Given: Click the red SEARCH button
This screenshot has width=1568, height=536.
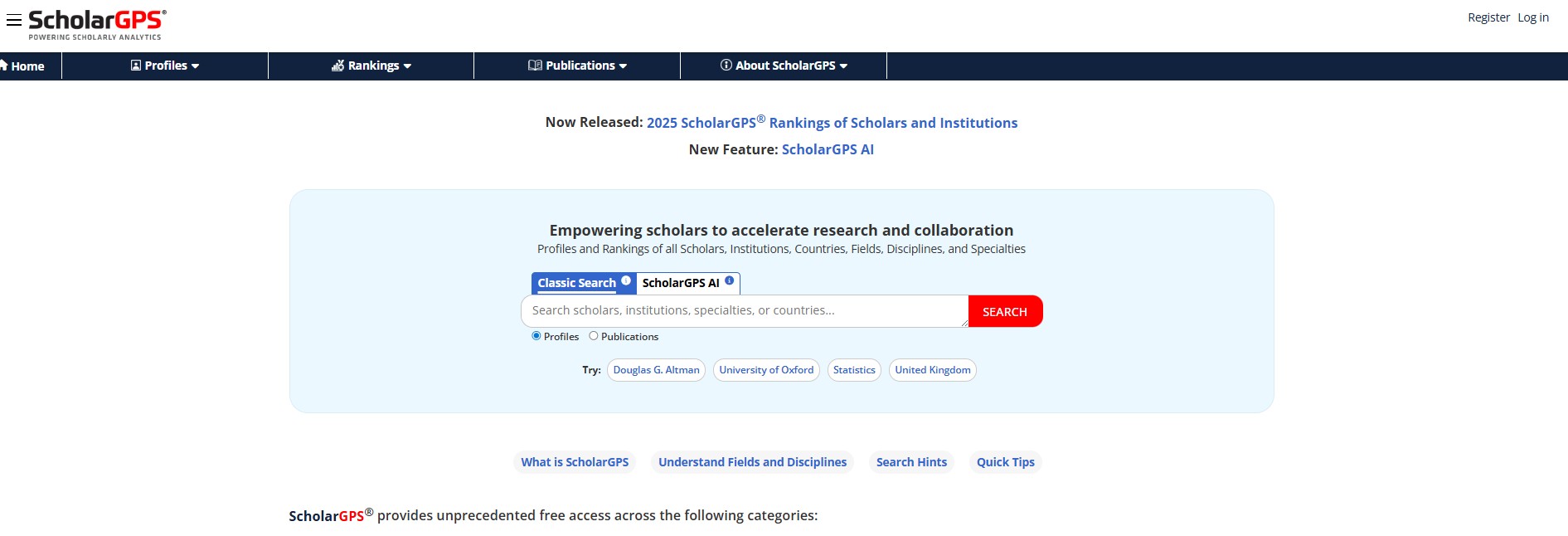Looking at the screenshot, I should [x=1005, y=311].
